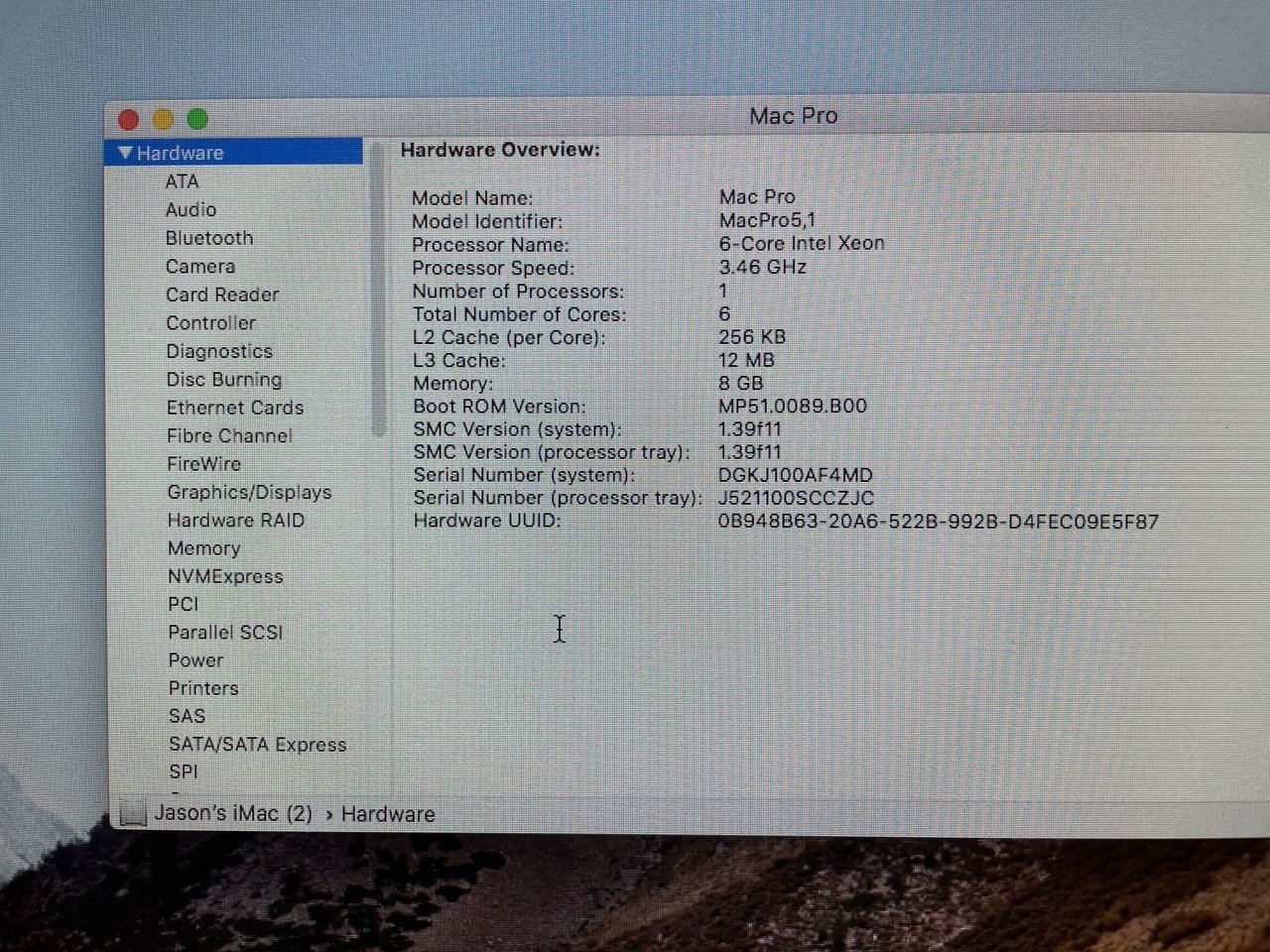Click the Mac Pro window title
The image size is (1270, 952).
793,116
